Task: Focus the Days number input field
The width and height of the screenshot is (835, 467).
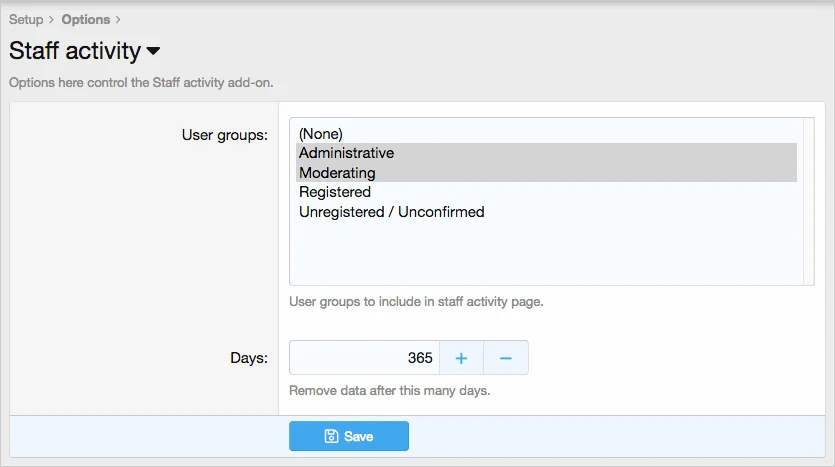Action: pyautogui.click(x=364, y=358)
